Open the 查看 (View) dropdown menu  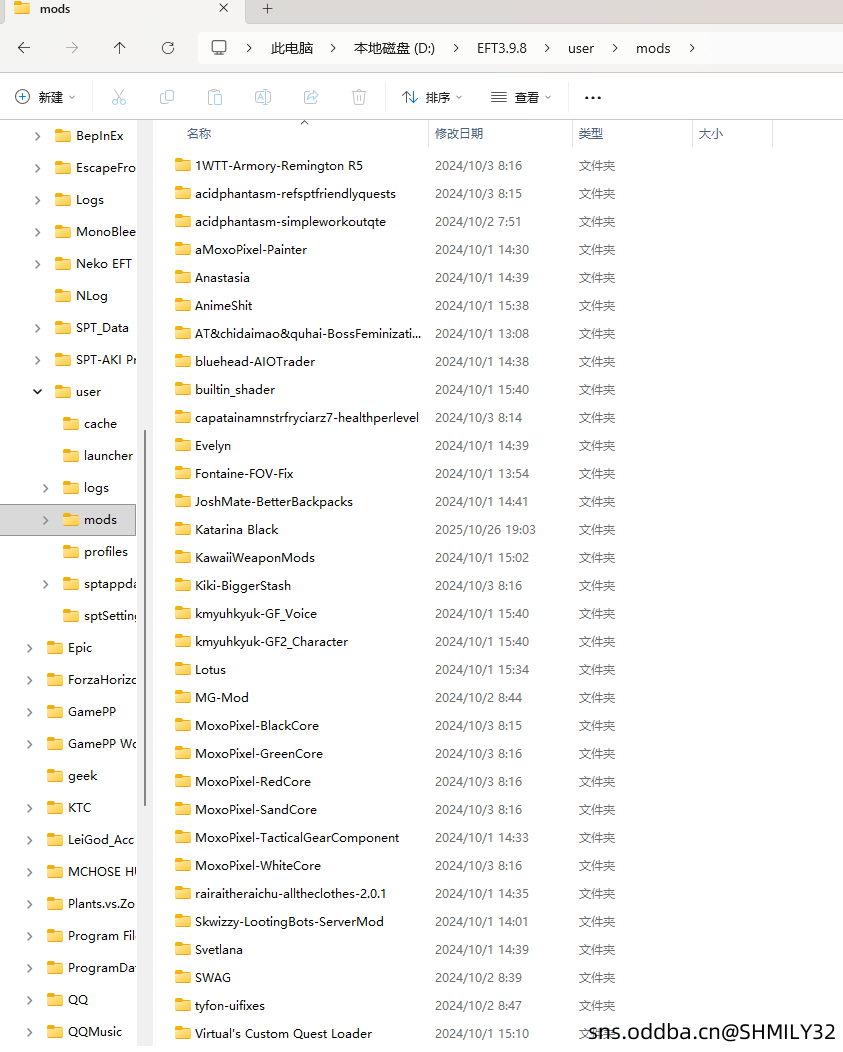[521, 97]
